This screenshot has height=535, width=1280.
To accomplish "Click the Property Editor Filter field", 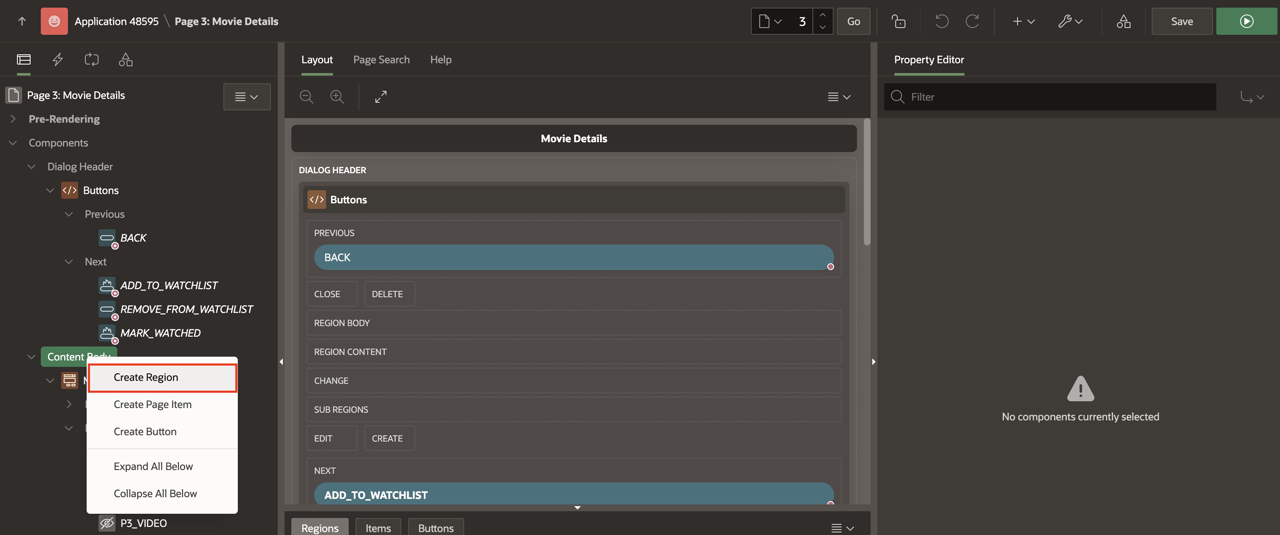I will pos(1058,97).
